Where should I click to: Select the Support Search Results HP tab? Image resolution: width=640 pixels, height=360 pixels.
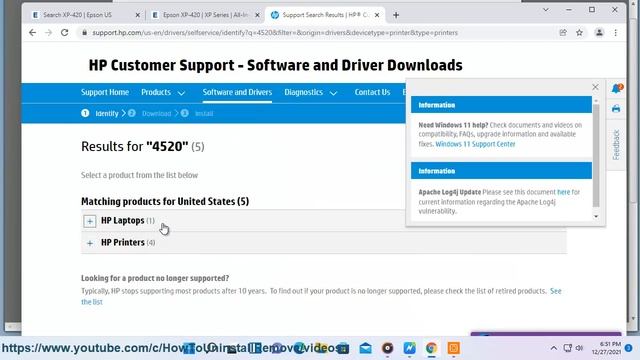325,15
